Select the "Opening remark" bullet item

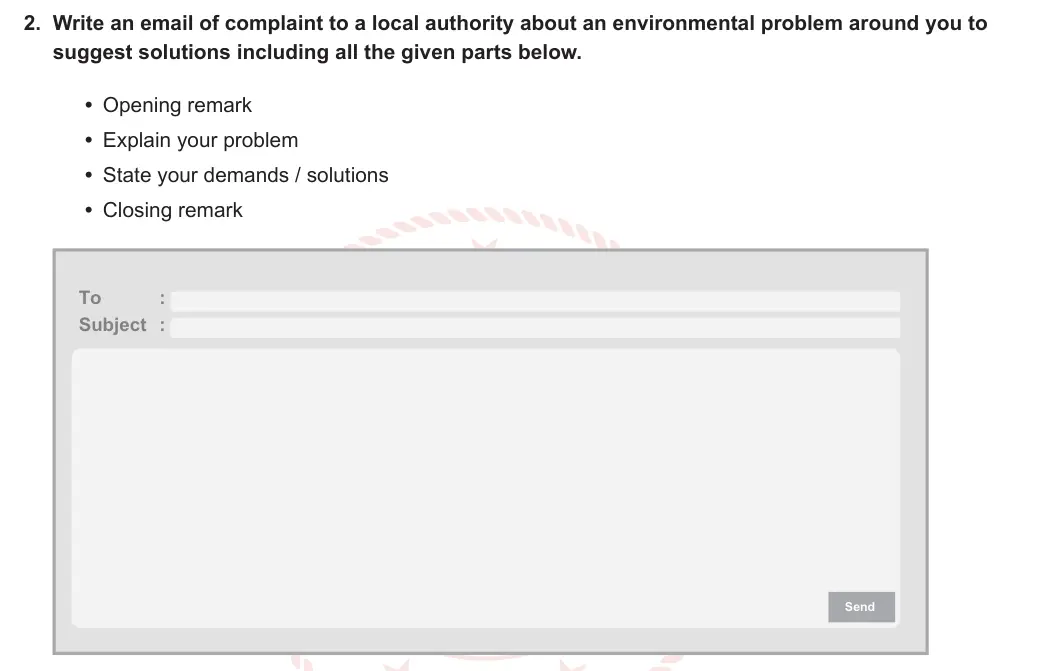[177, 105]
